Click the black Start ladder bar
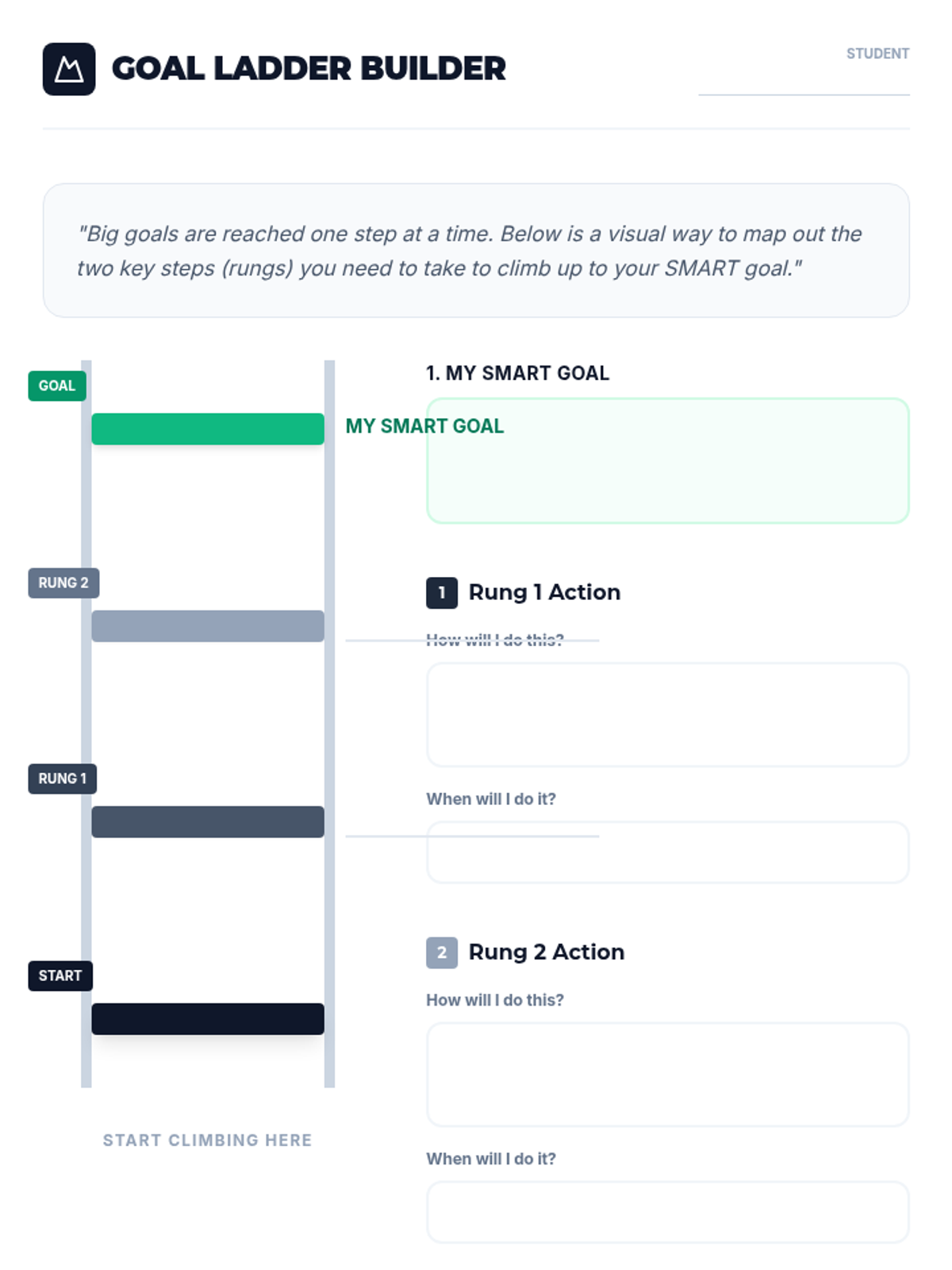952x1270 pixels. click(x=208, y=1018)
